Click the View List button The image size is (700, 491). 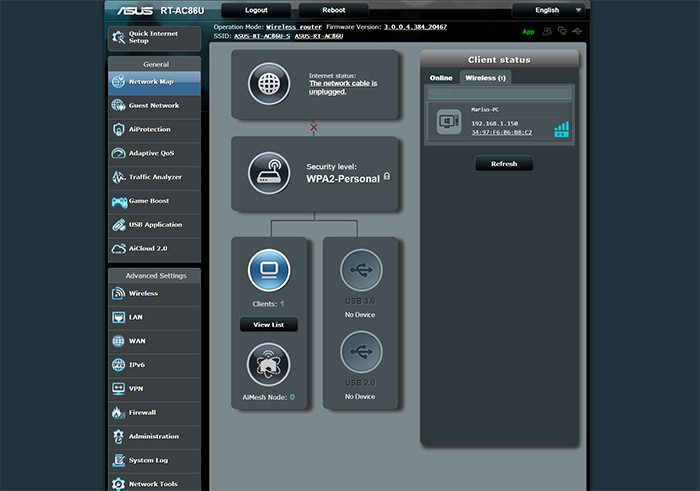point(269,325)
